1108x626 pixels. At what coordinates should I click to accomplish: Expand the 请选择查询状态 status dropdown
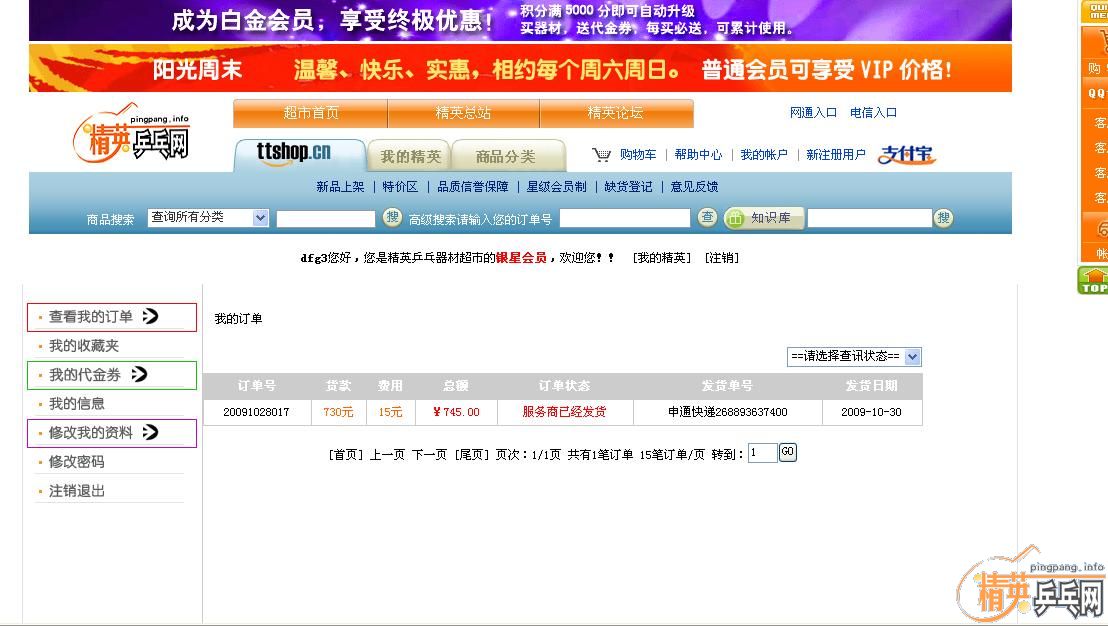(854, 357)
